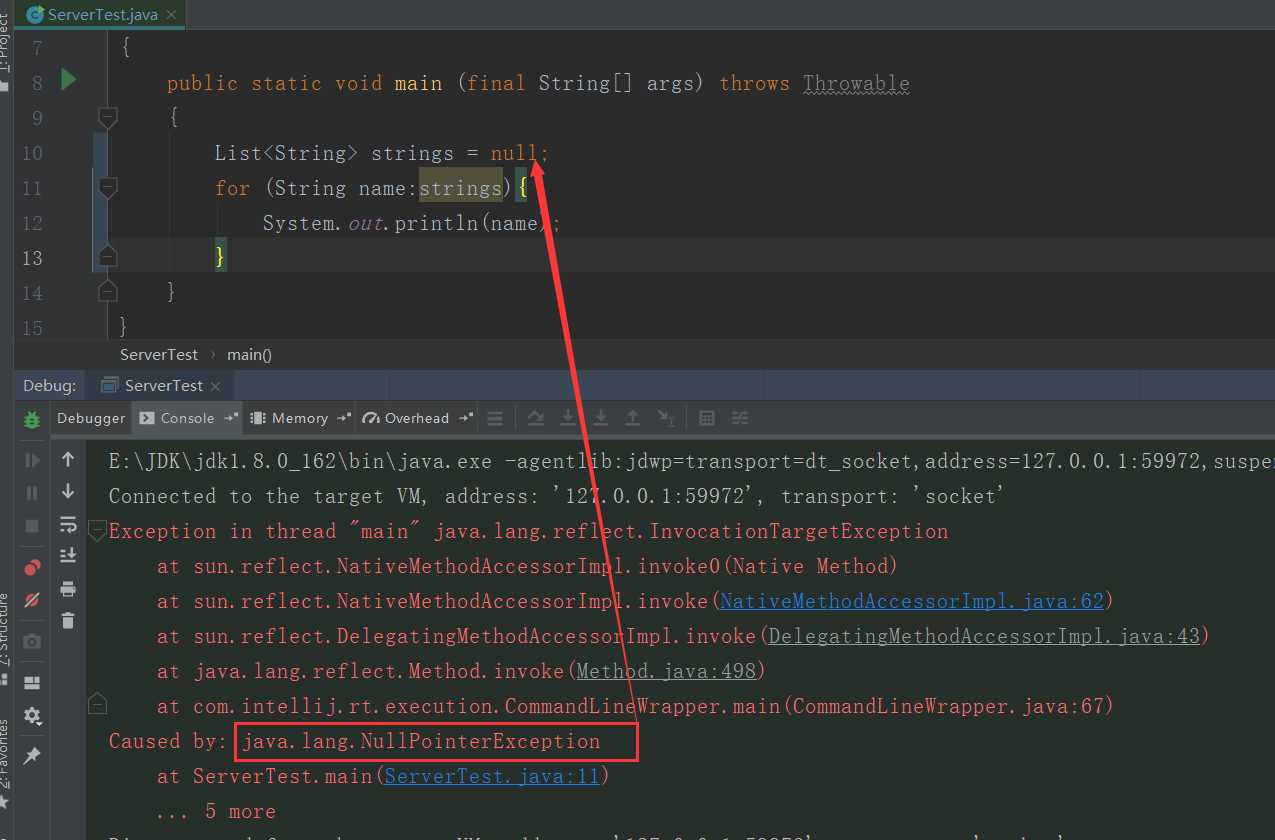The image size is (1275, 840).
Task: Click Step Out in debug toolbar
Action: coord(633,418)
